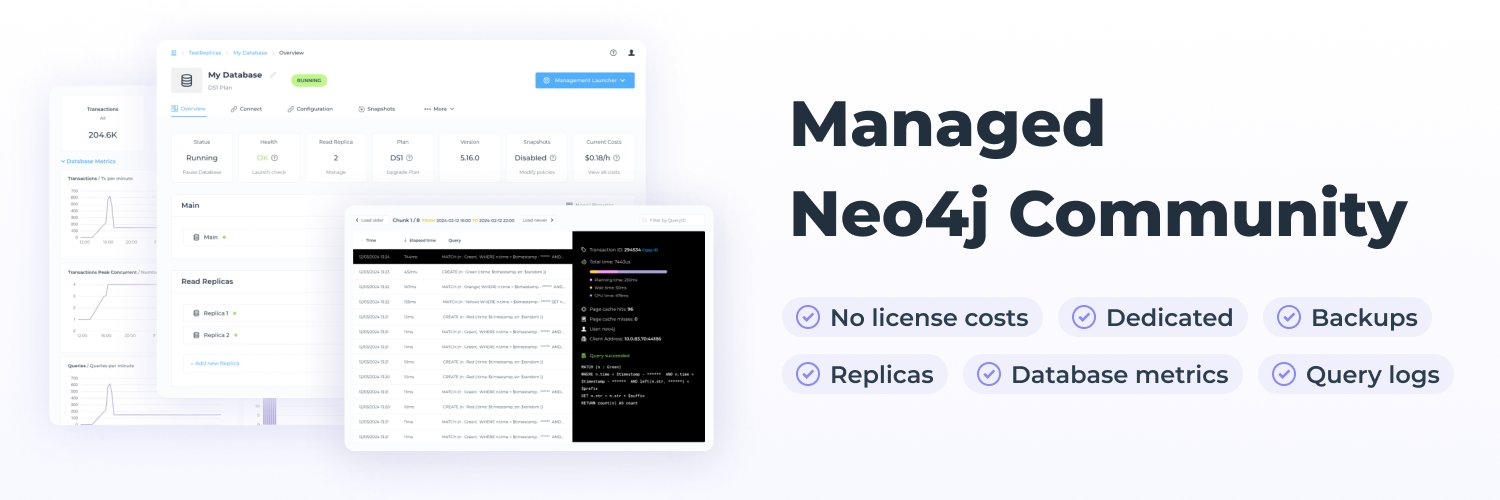Click Add new Replica link
The width and height of the screenshot is (1500, 500).
pyautogui.click(x=215, y=363)
